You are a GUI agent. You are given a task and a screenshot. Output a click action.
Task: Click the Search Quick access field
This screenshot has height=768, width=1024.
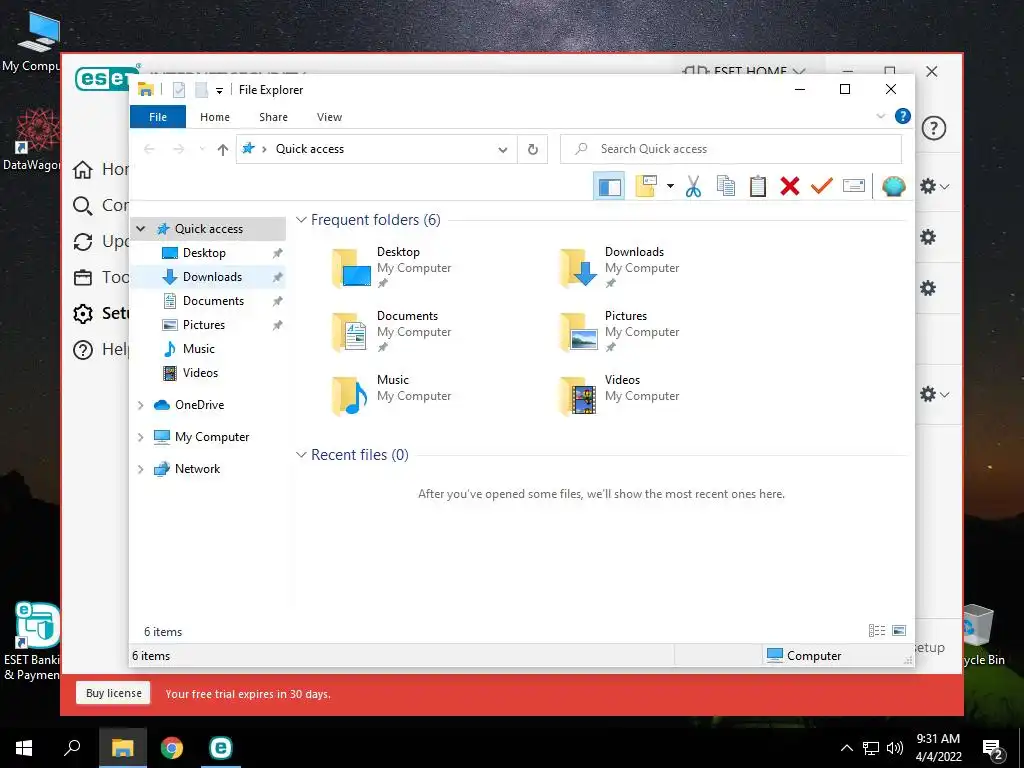[731, 149]
